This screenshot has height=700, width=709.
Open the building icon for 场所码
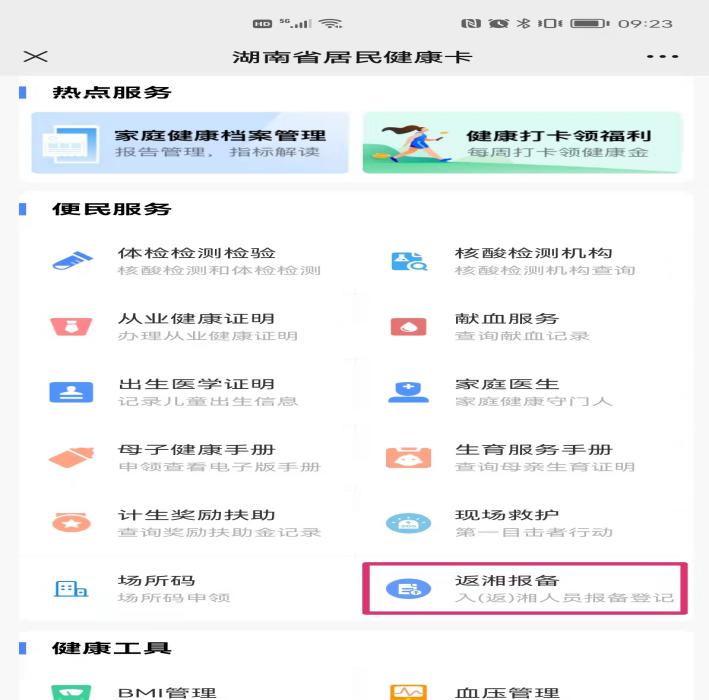71,588
